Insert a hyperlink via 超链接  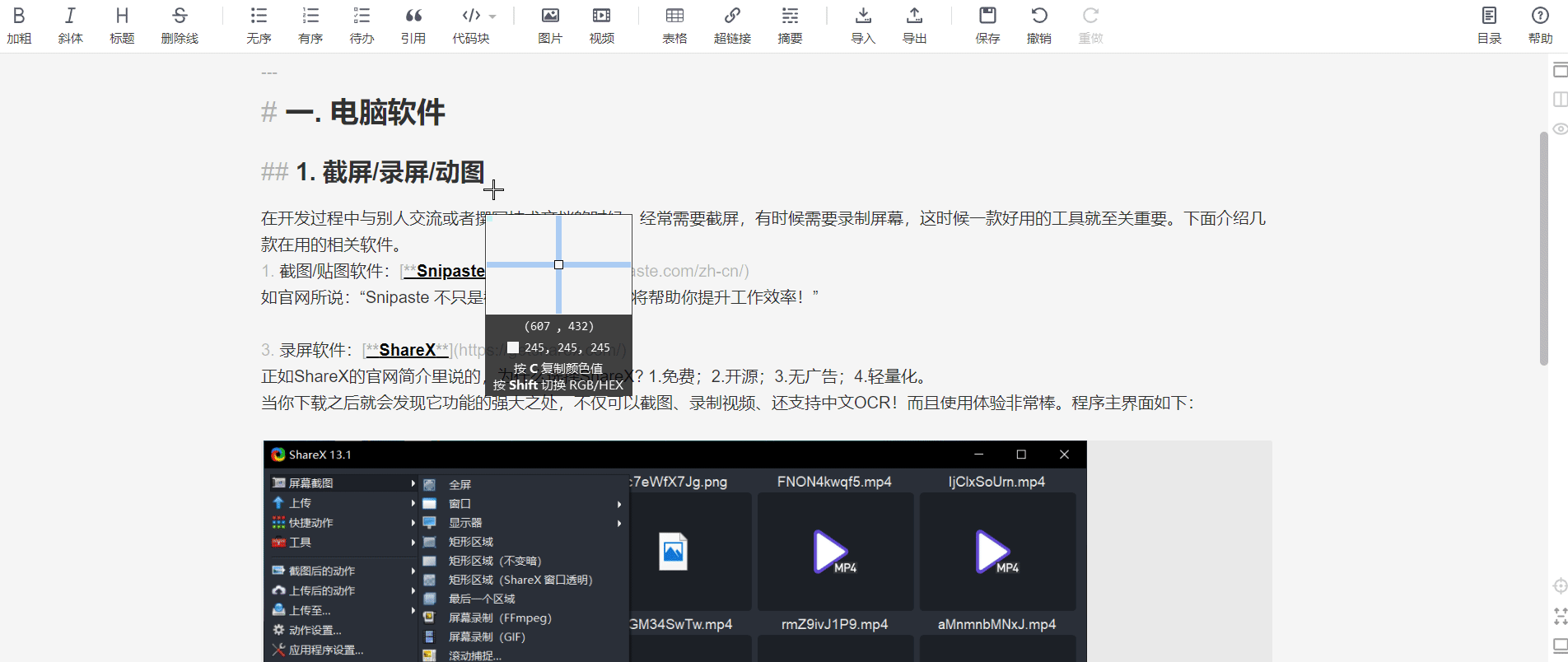(732, 26)
